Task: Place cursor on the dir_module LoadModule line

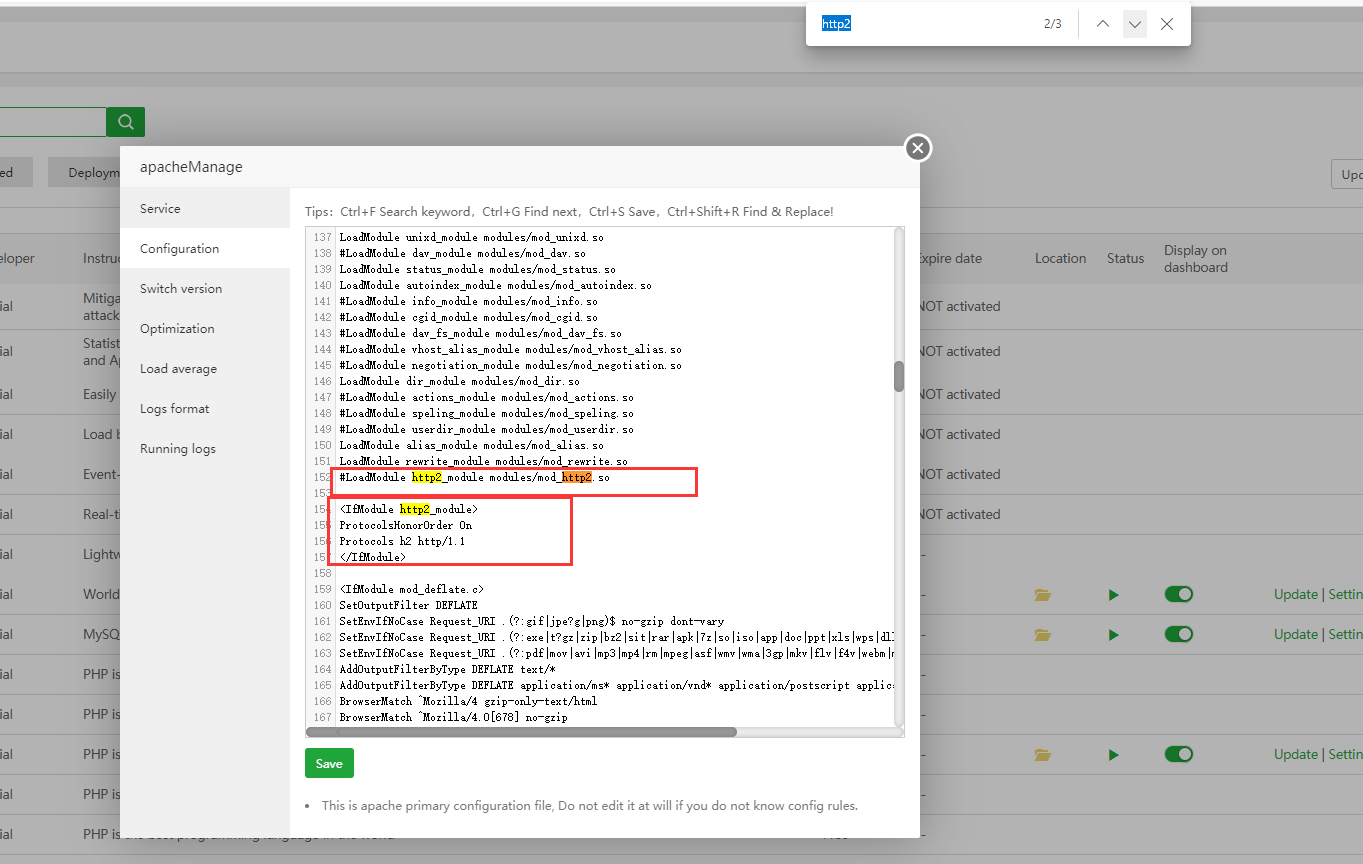Action: (459, 382)
